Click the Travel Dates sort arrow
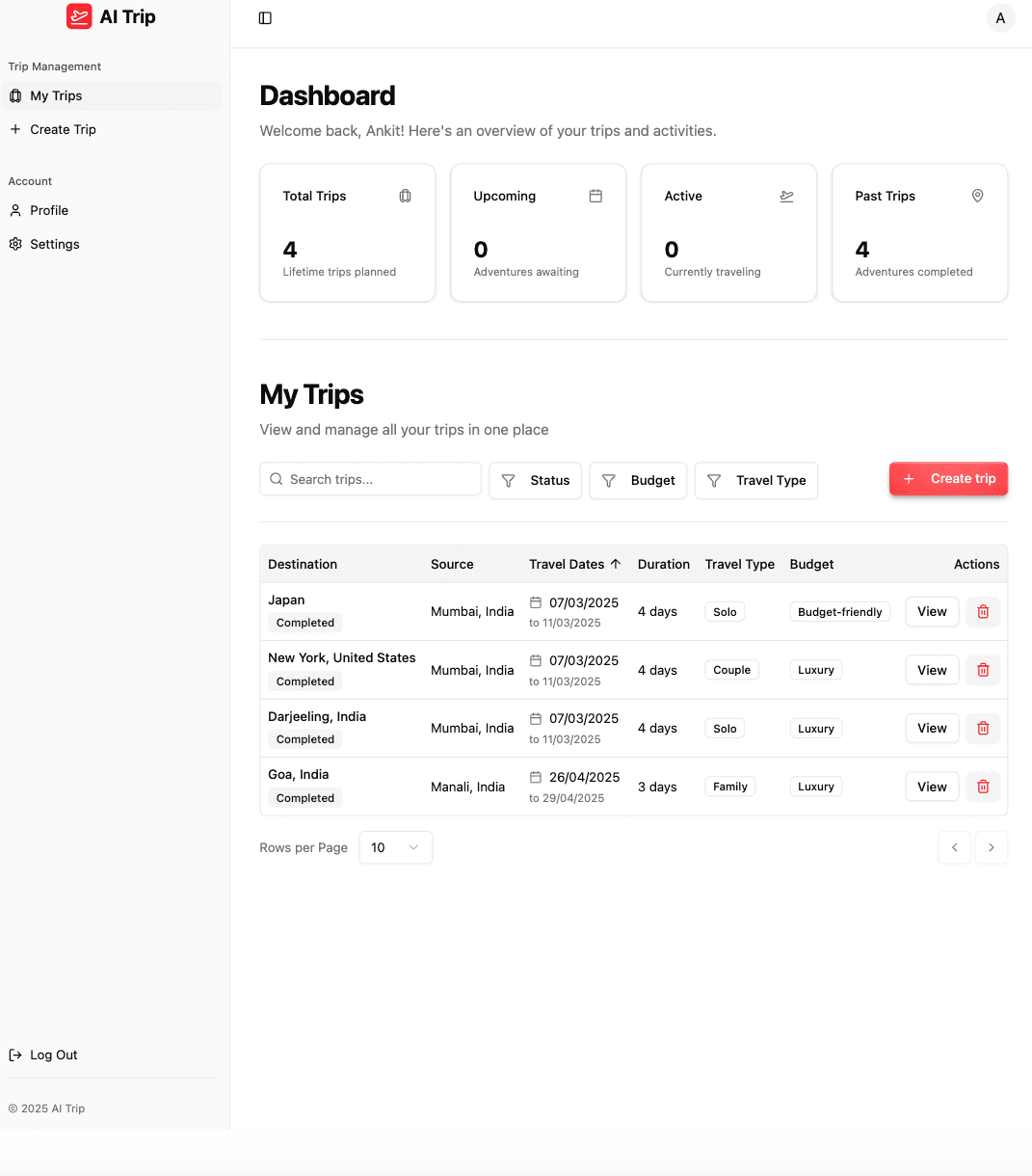This screenshot has height=1176, width=1032. [616, 564]
